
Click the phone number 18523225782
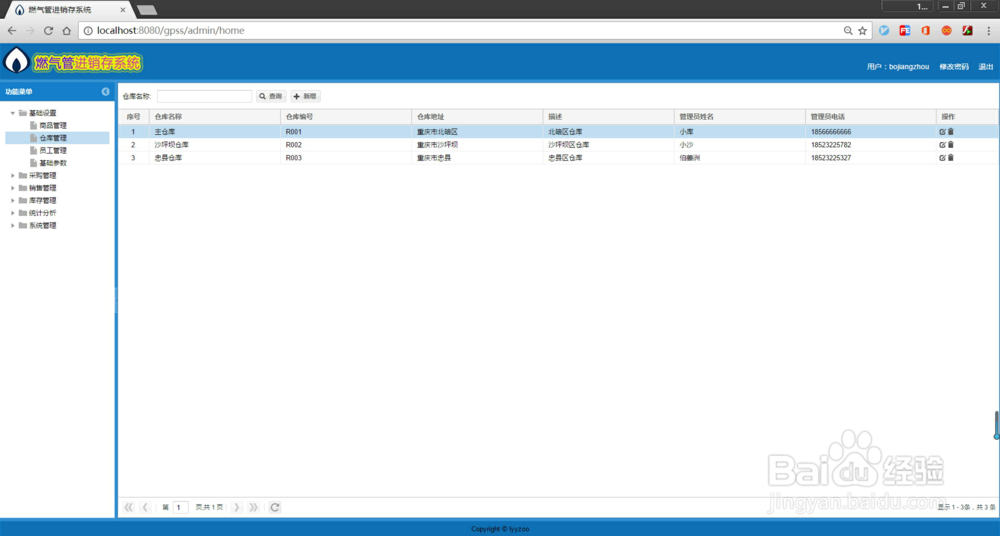click(x=831, y=145)
